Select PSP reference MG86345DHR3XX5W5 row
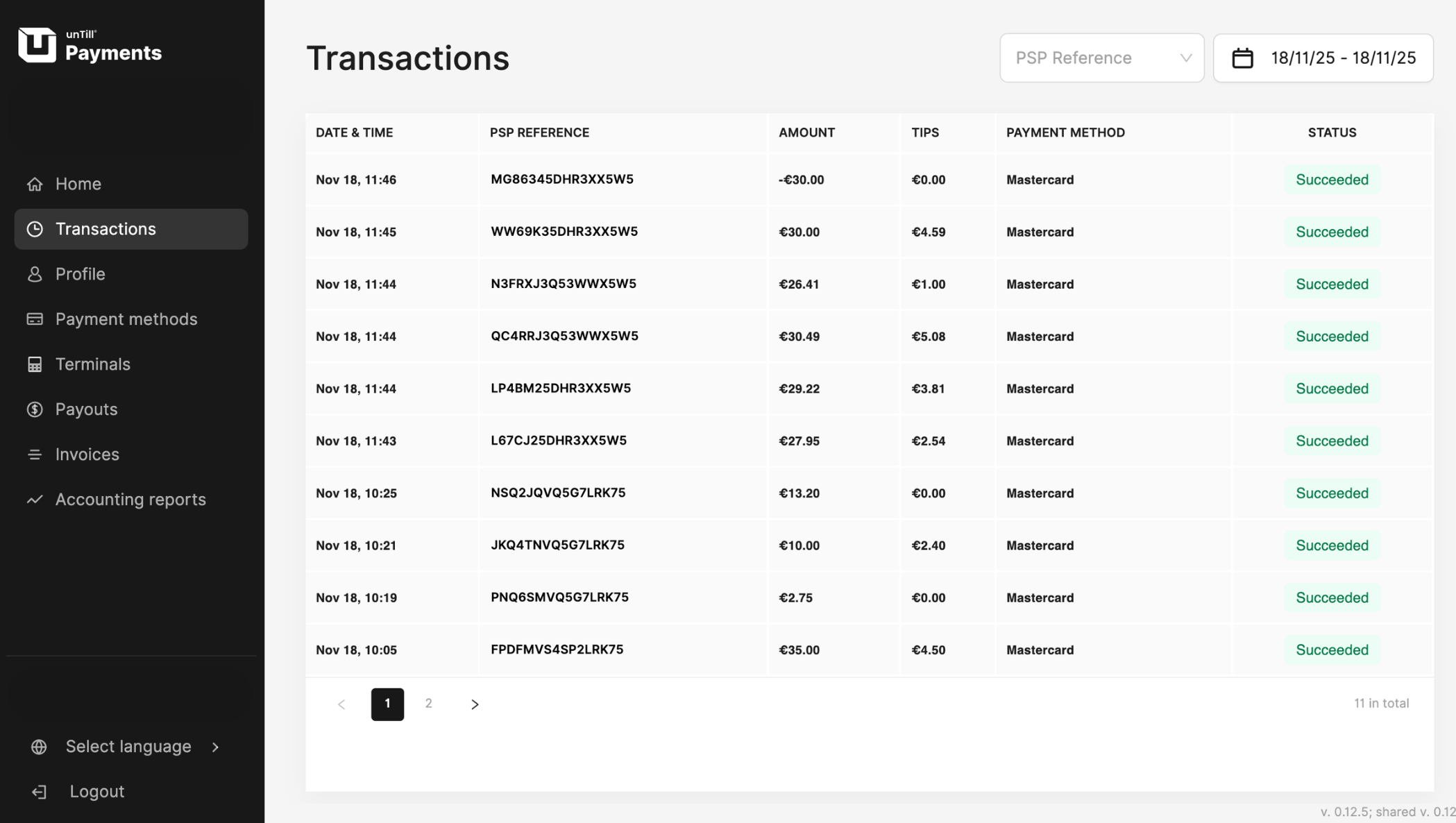 click(x=561, y=179)
